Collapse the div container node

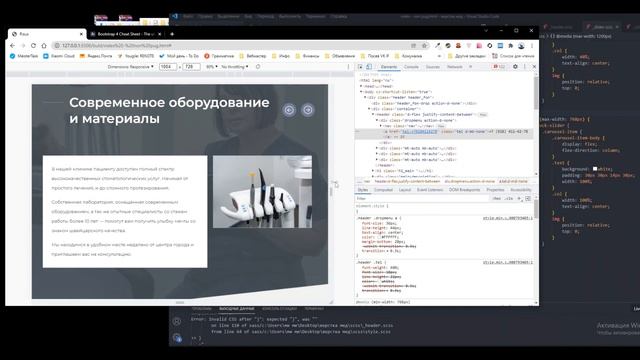point(369,109)
